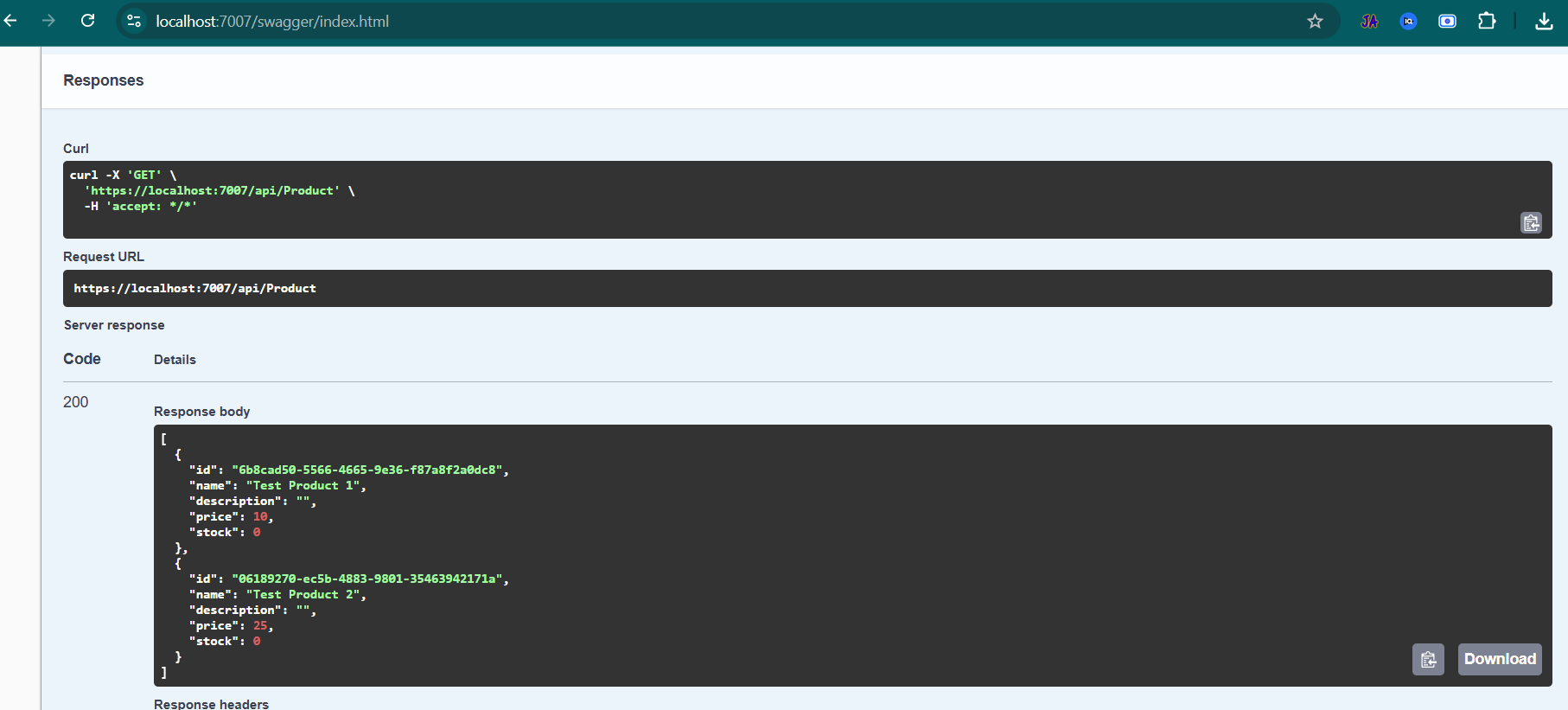
Task: Open the blue IQ extension icon
Action: 1408,22
